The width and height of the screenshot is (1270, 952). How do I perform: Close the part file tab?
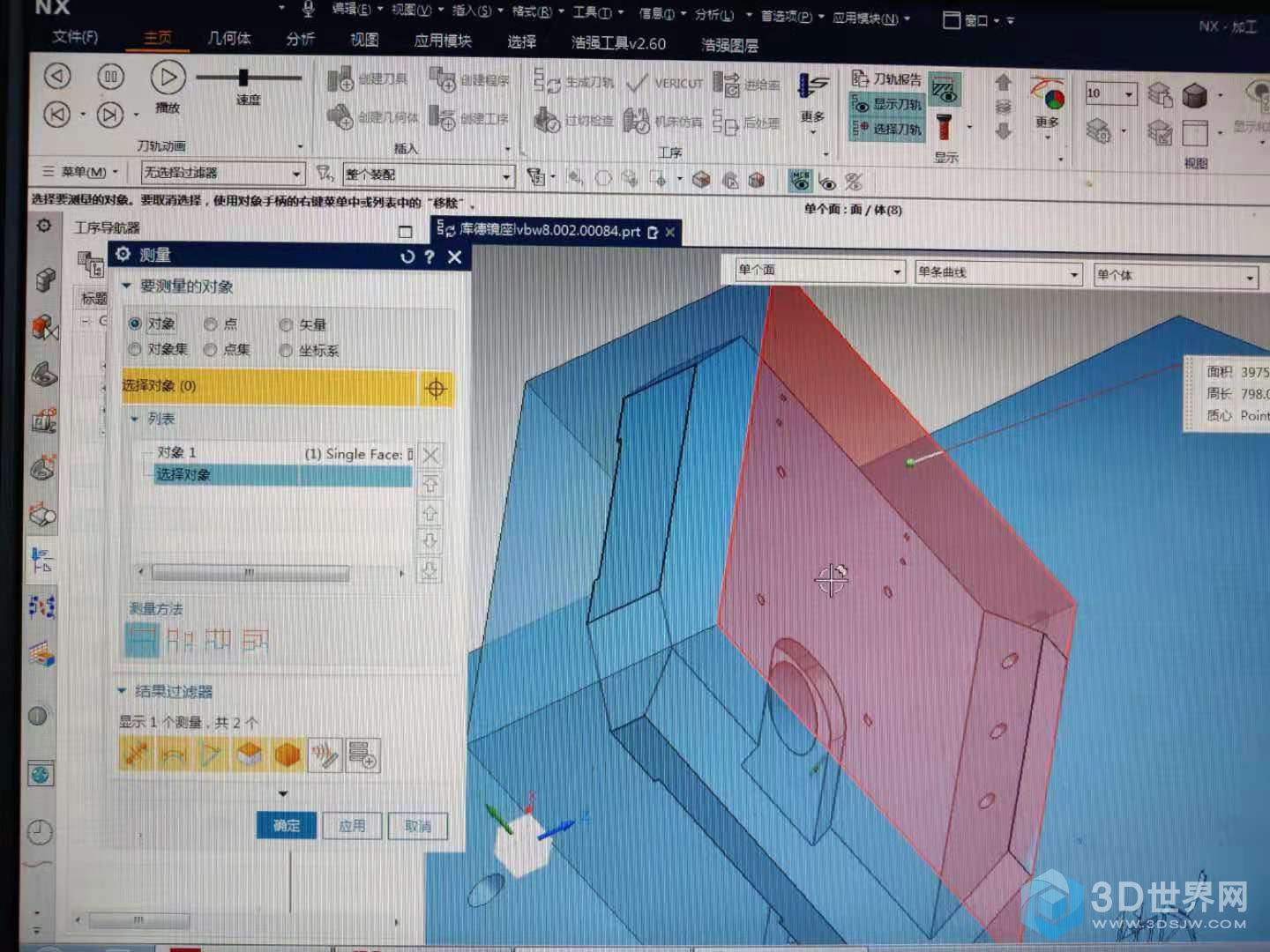(670, 232)
